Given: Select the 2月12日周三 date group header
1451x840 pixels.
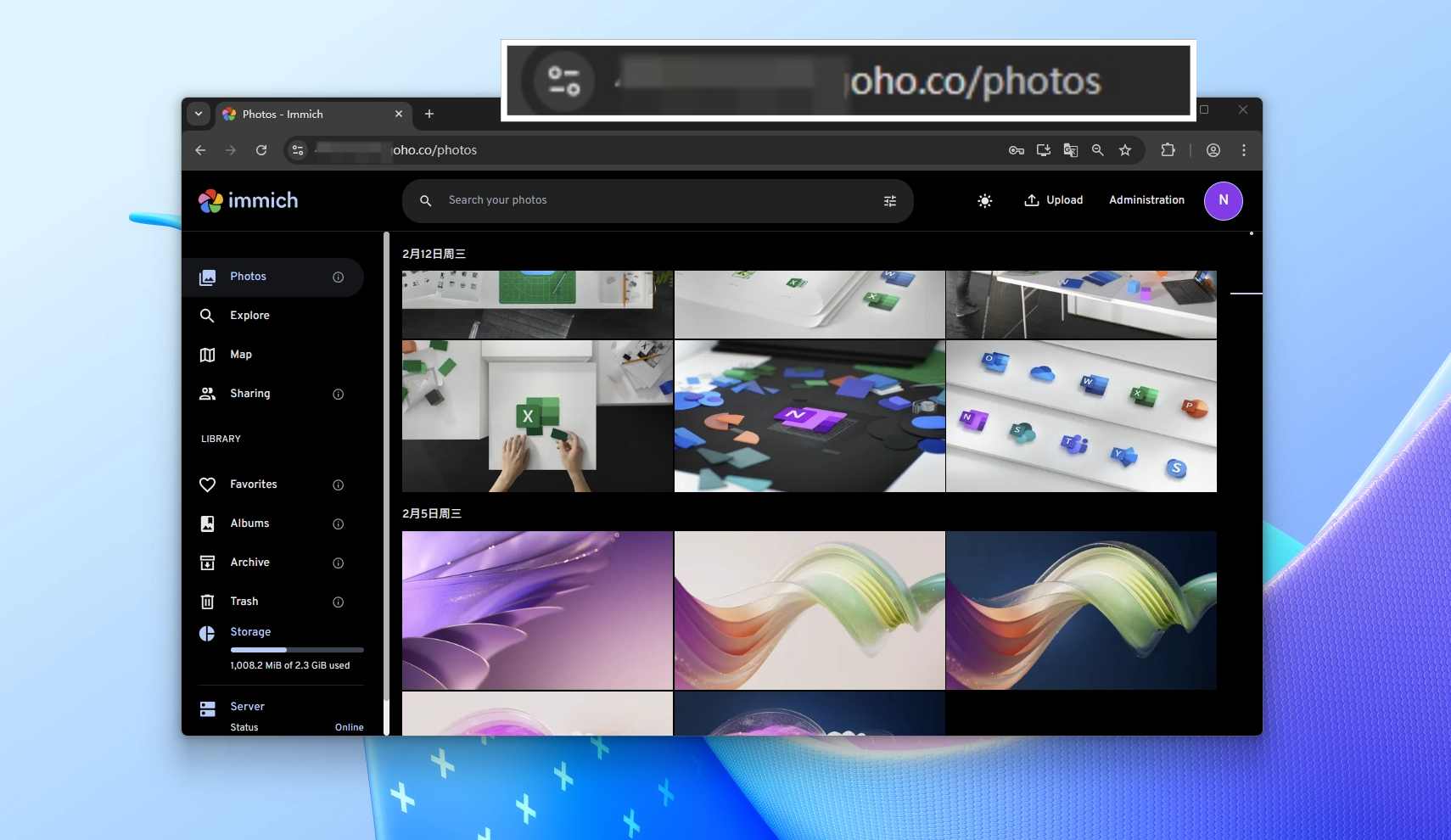Looking at the screenshot, I should 434,254.
